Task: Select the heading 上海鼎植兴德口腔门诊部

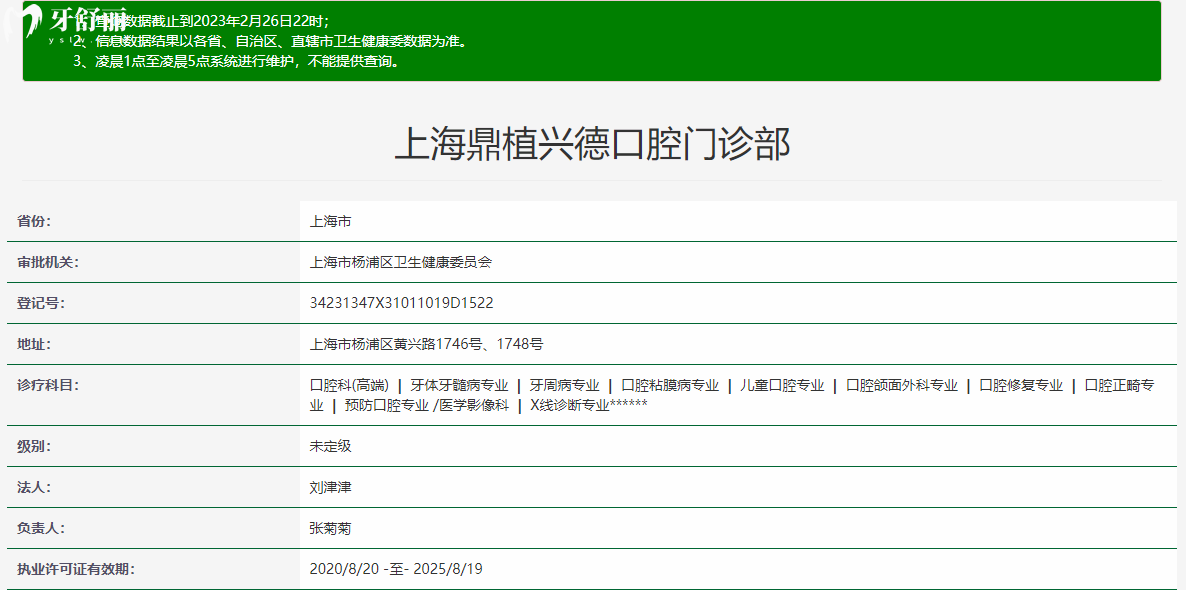Action: (x=592, y=144)
